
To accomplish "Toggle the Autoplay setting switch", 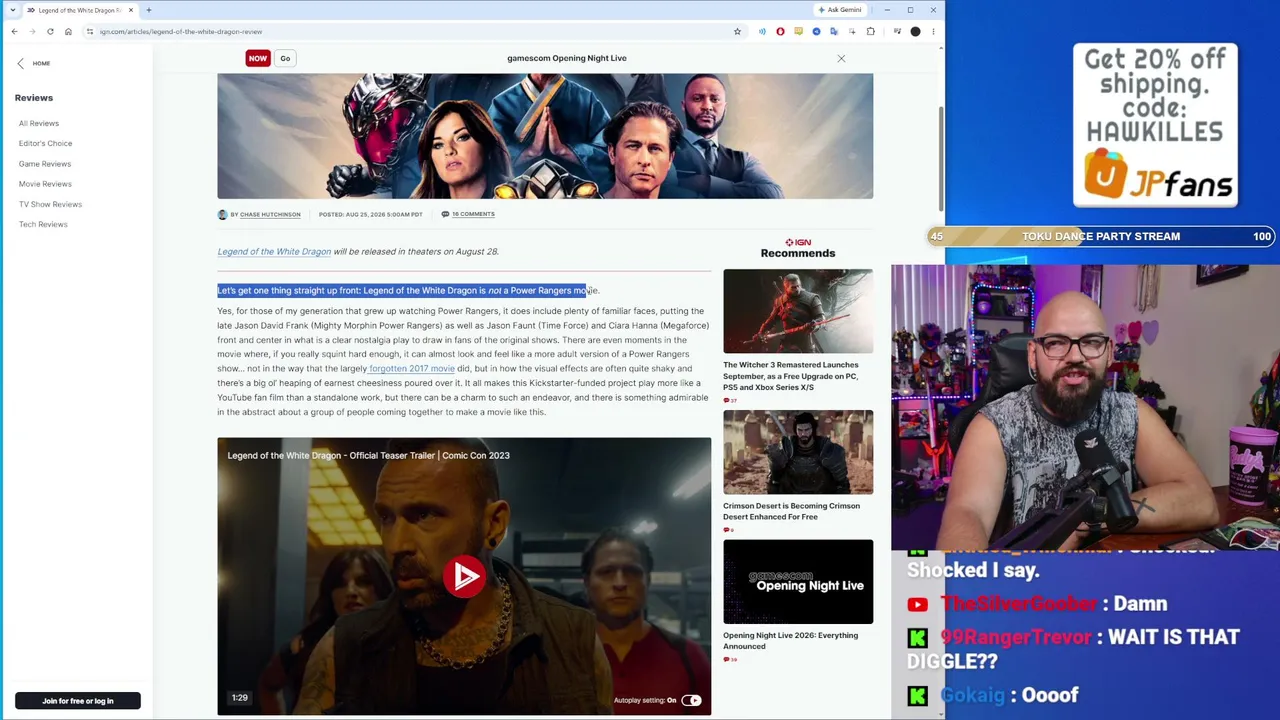I will 691,700.
